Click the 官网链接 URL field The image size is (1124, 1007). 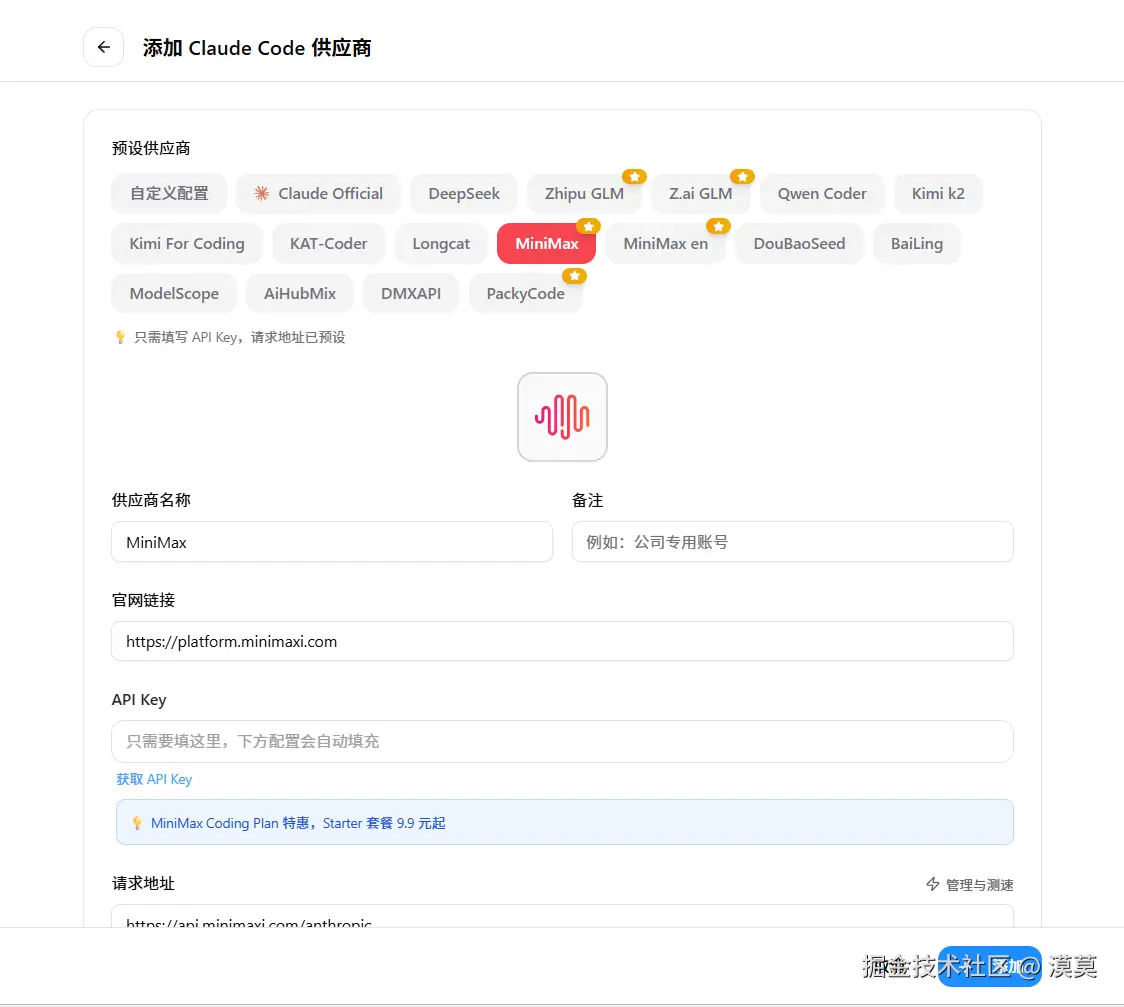(562, 641)
